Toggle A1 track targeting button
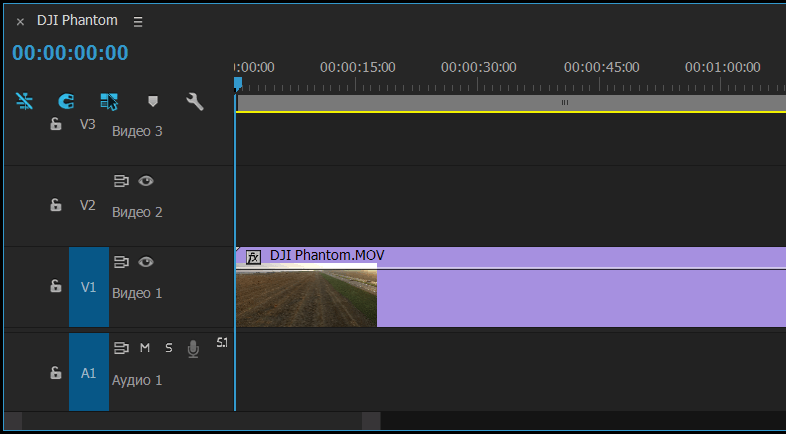The image size is (786, 434). (x=89, y=372)
